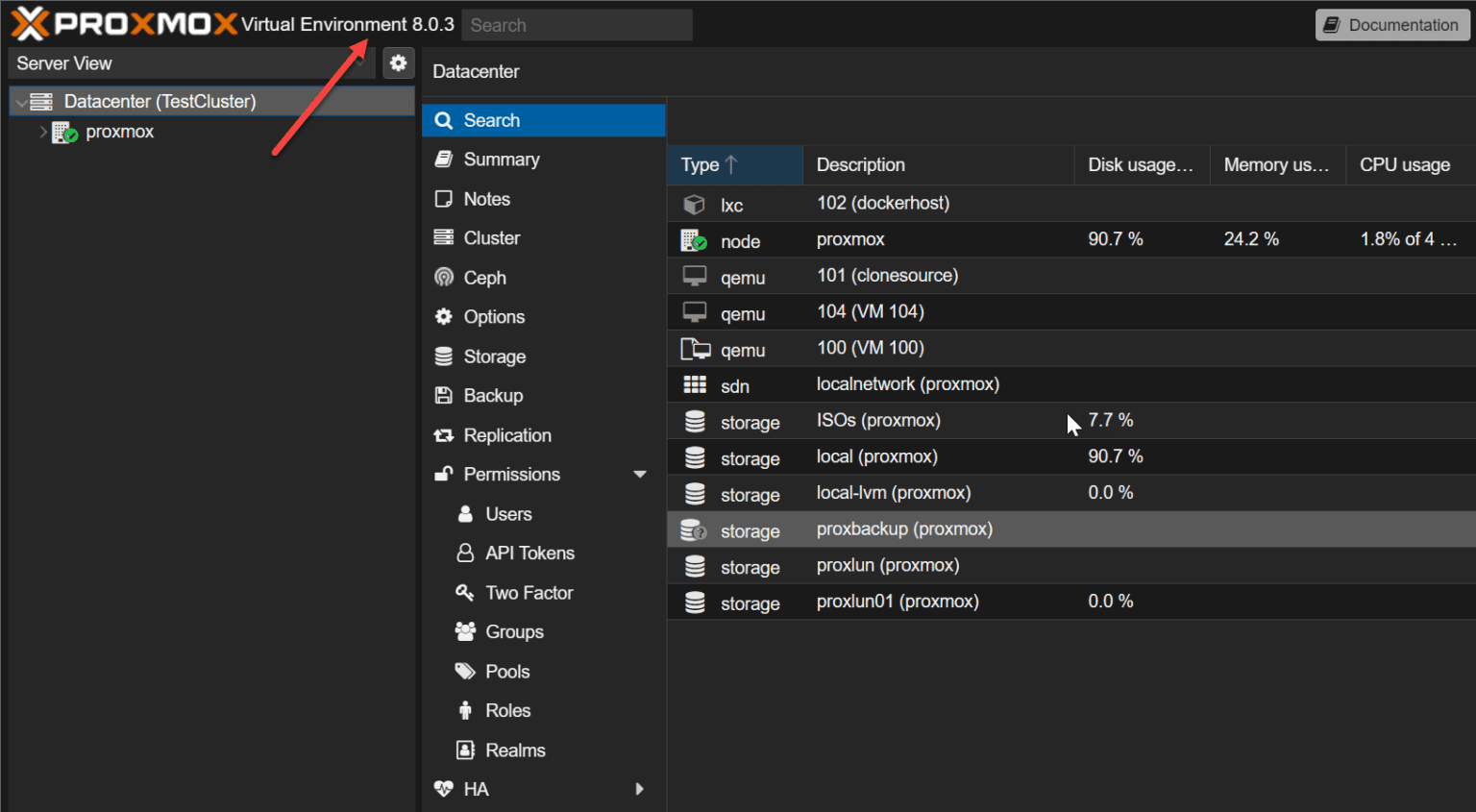1476x812 pixels.
Task: Expand the proxmox node in the tree
Action: [x=42, y=132]
